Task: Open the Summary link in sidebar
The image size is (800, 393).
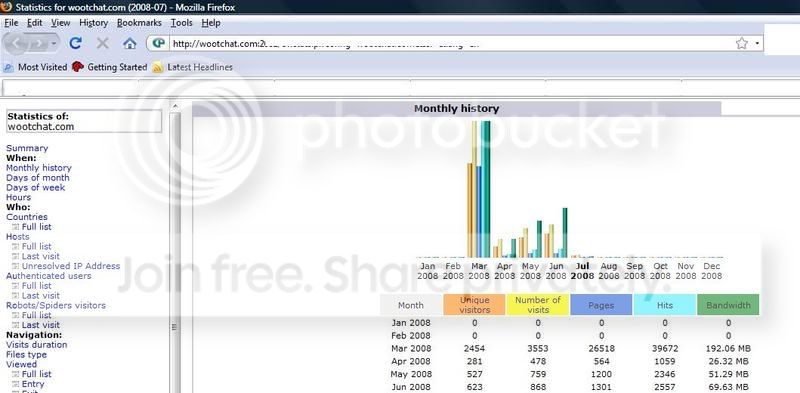Action: click(x=27, y=148)
